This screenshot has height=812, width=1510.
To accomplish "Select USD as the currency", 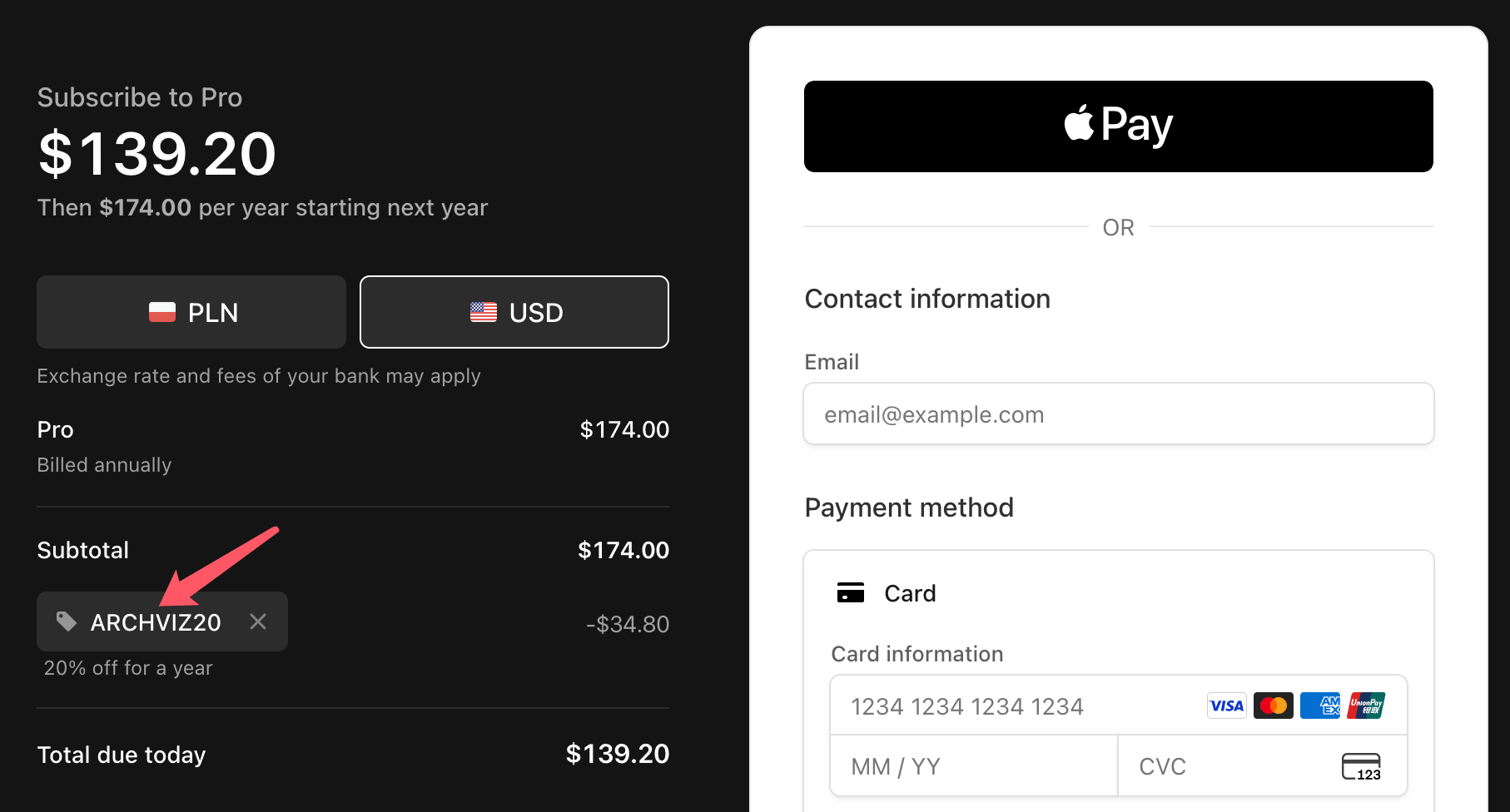I will (x=514, y=312).
